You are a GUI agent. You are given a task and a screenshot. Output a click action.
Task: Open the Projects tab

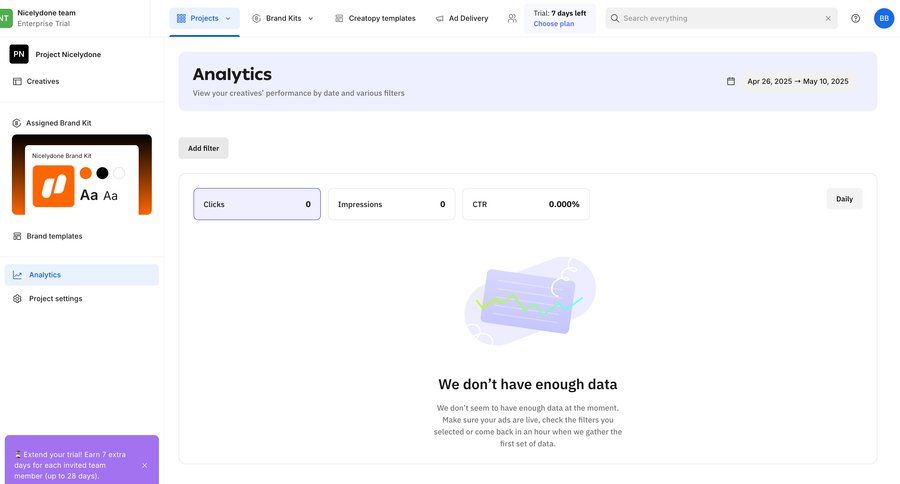click(x=204, y=18)
